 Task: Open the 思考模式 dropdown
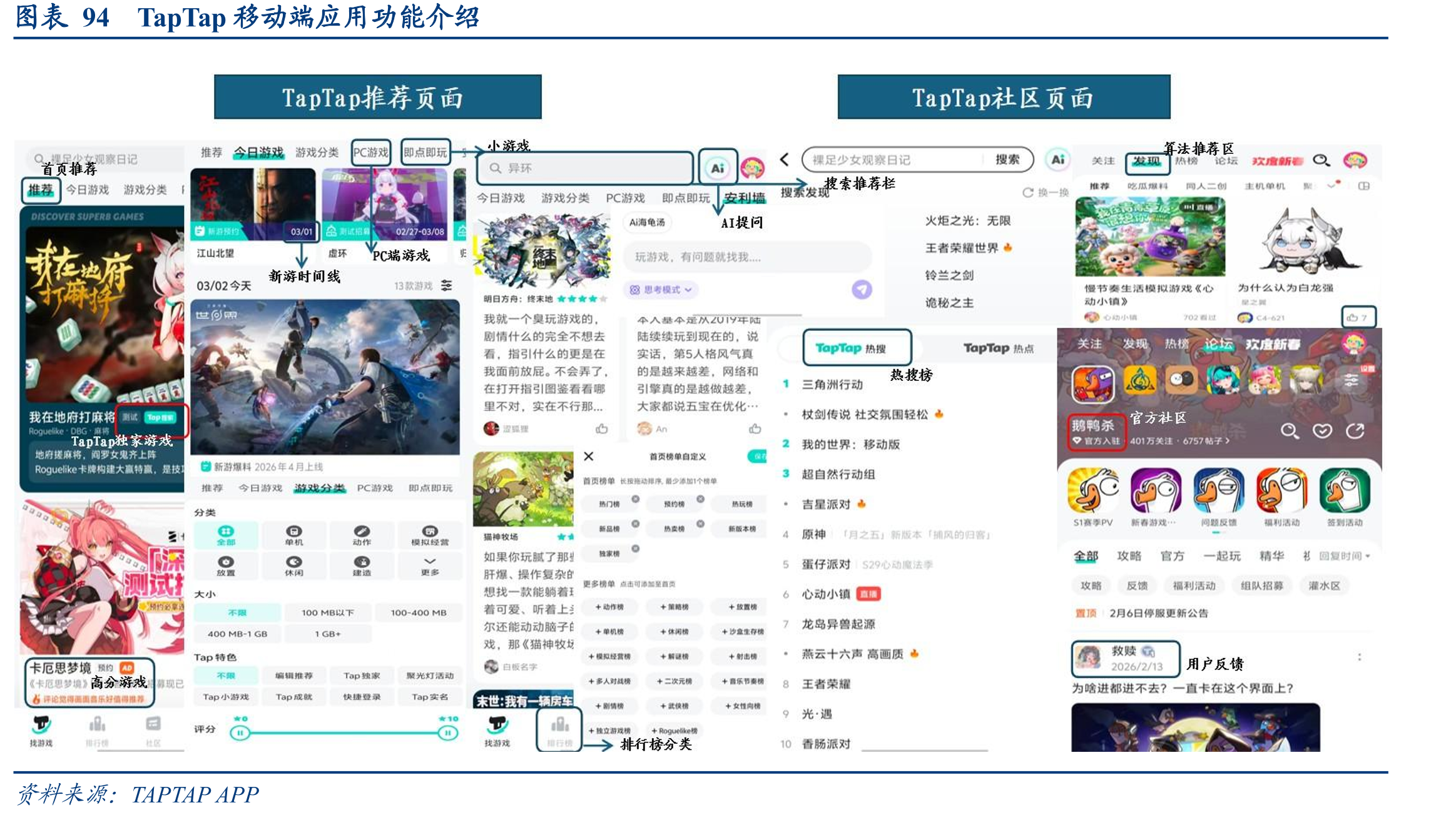coord(661,290)
